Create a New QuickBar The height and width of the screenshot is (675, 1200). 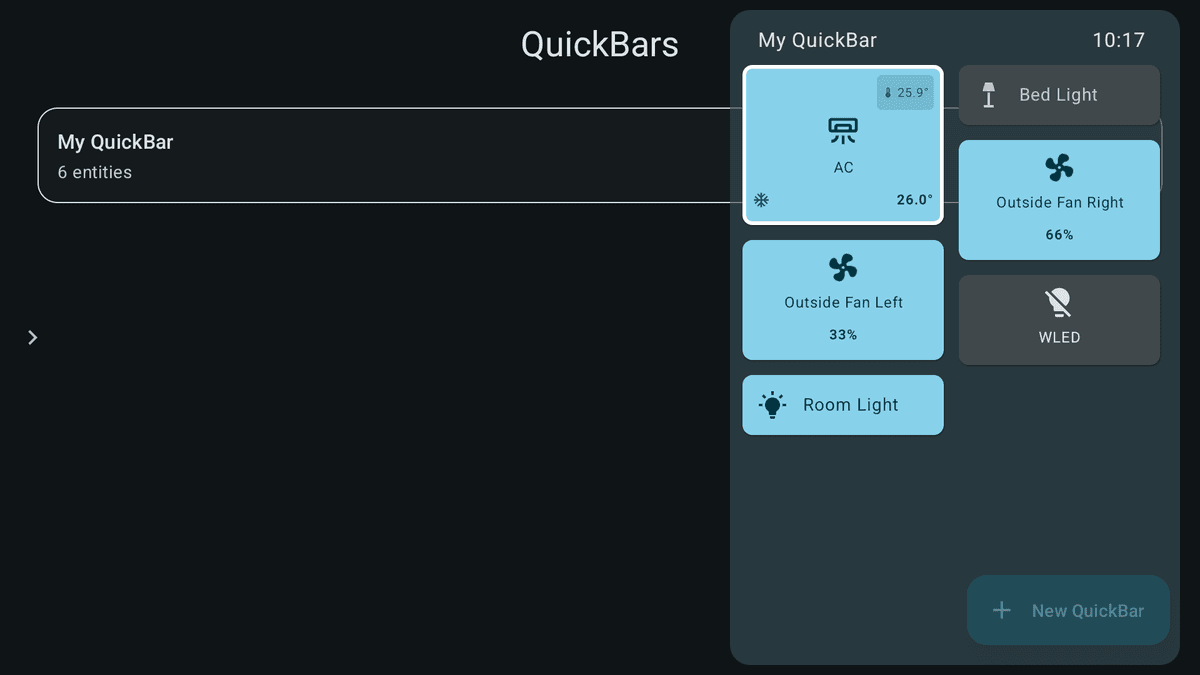pyautogui.click(x=1068, y=610)
